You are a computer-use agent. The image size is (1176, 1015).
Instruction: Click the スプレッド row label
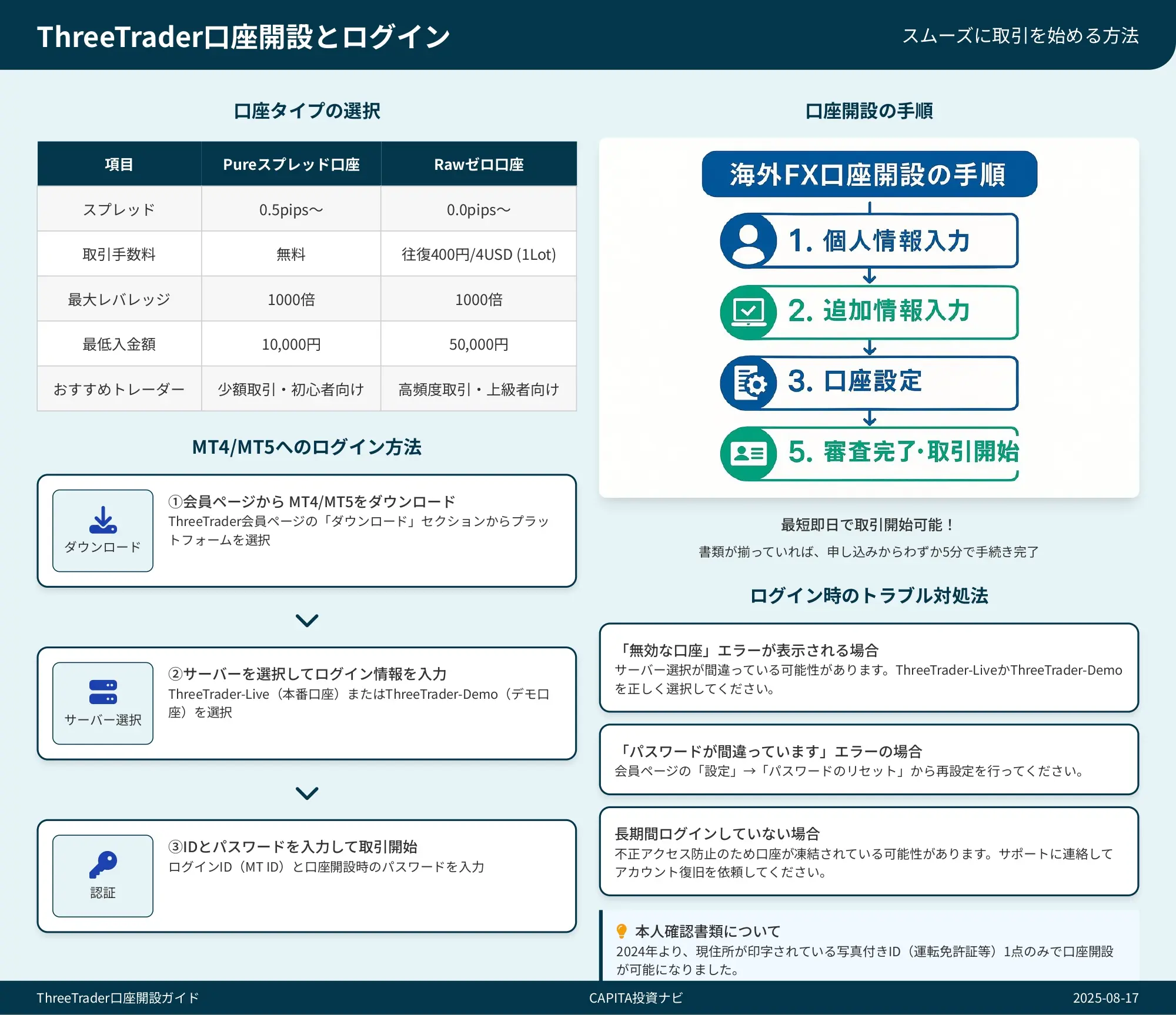click(x=119, y=209)
